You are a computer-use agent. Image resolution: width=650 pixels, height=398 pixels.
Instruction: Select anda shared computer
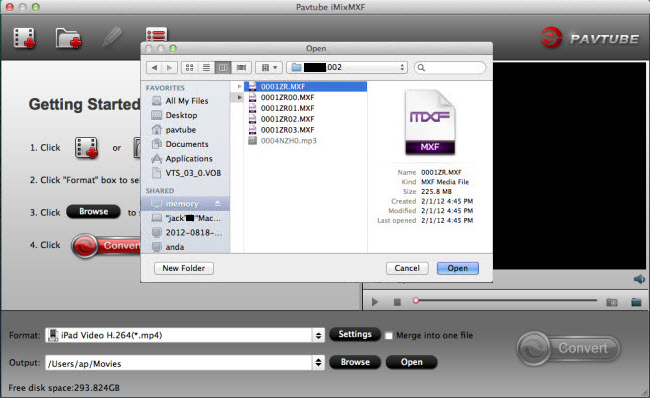pyautogui.click(x=168, y=247)
